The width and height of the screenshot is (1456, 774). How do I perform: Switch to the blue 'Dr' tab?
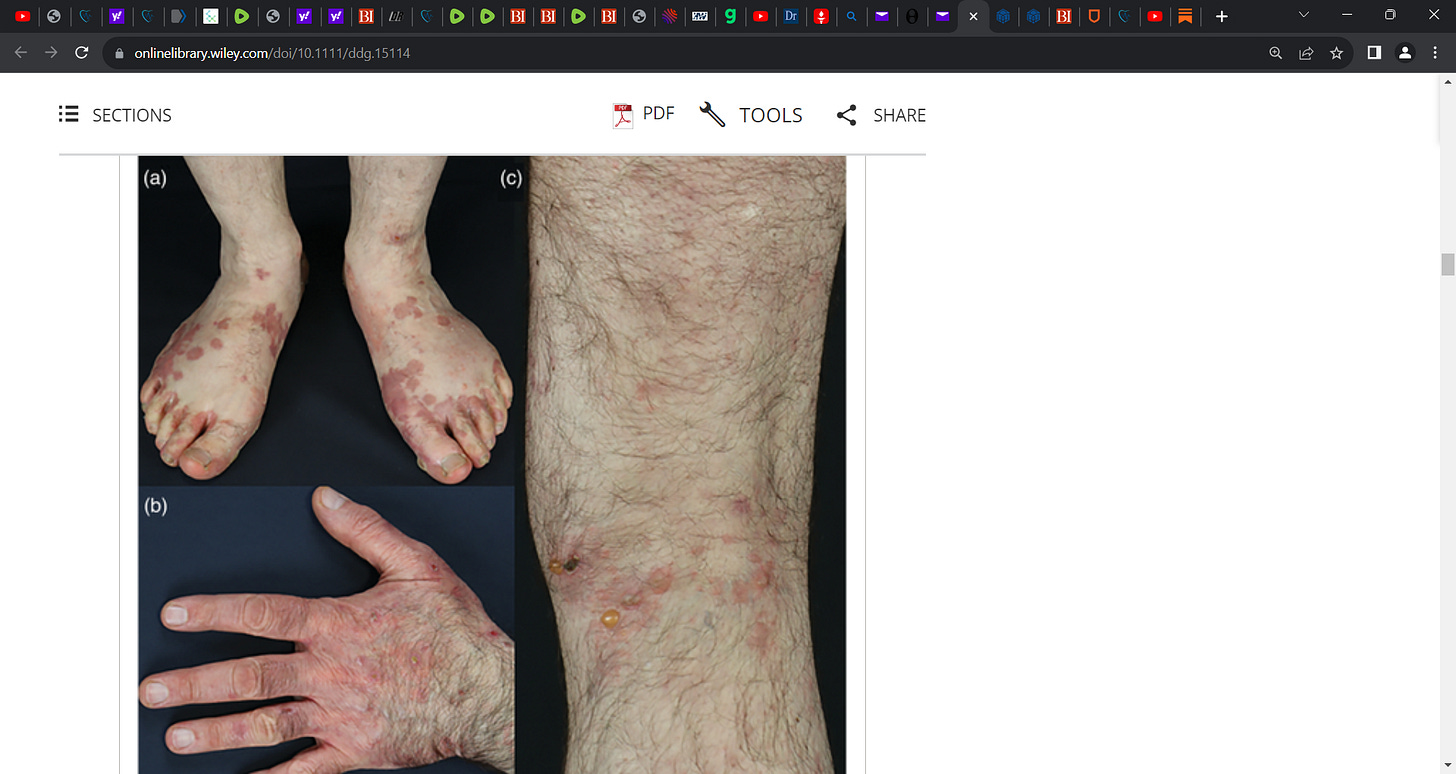(791, 16)
